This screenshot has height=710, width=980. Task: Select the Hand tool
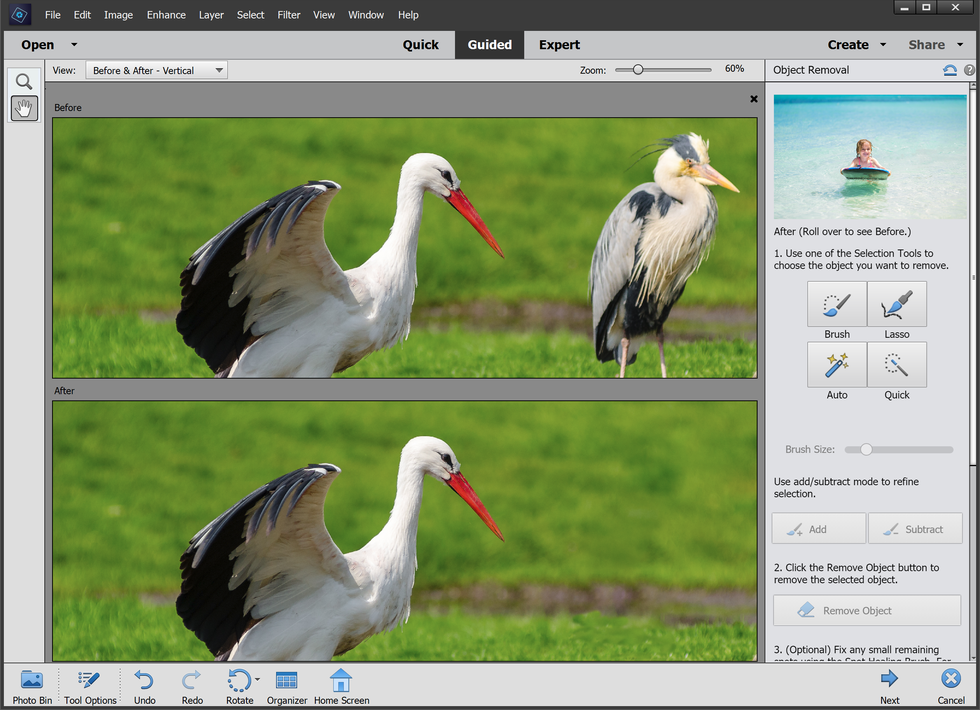click(24, 108)
